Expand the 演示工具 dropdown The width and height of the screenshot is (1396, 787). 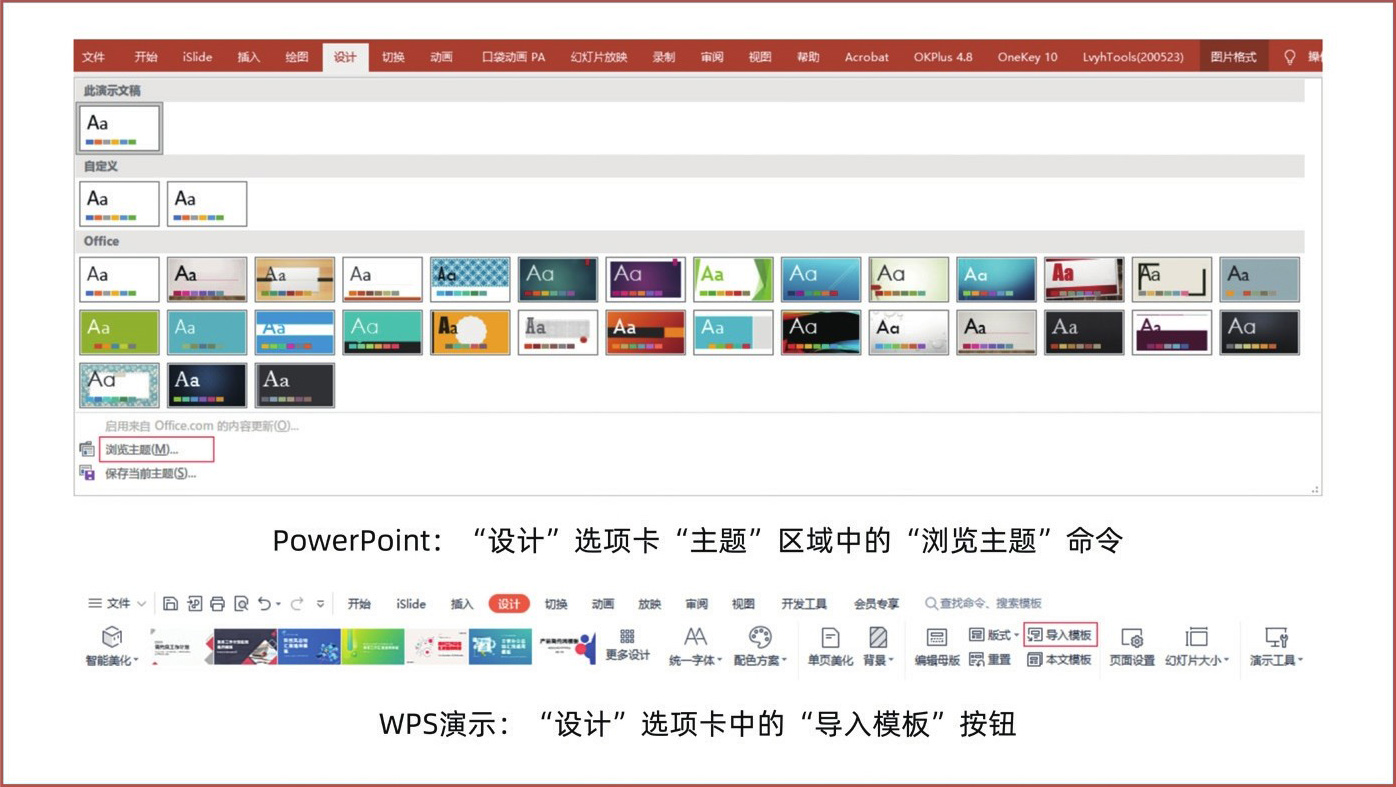pyautogui.click(x=1301, y=661)
